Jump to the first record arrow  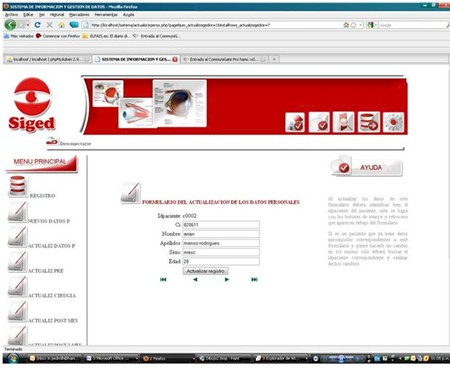[x=163, y=280]
